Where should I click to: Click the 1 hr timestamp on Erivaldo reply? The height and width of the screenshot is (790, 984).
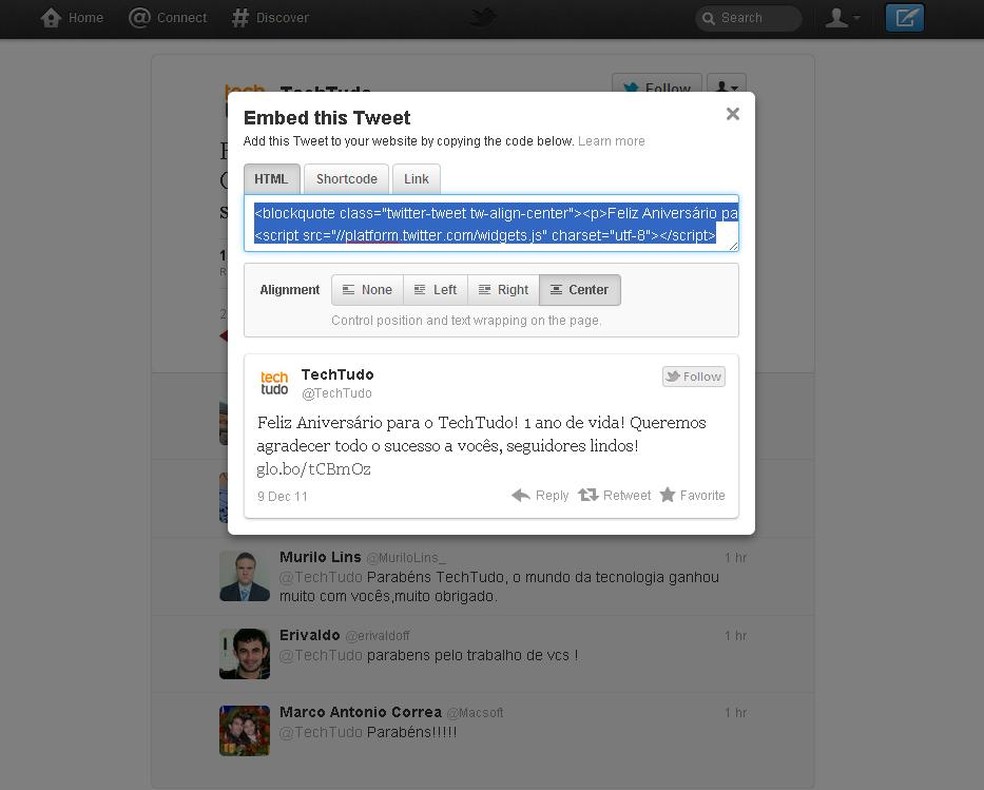coord(735,636)
